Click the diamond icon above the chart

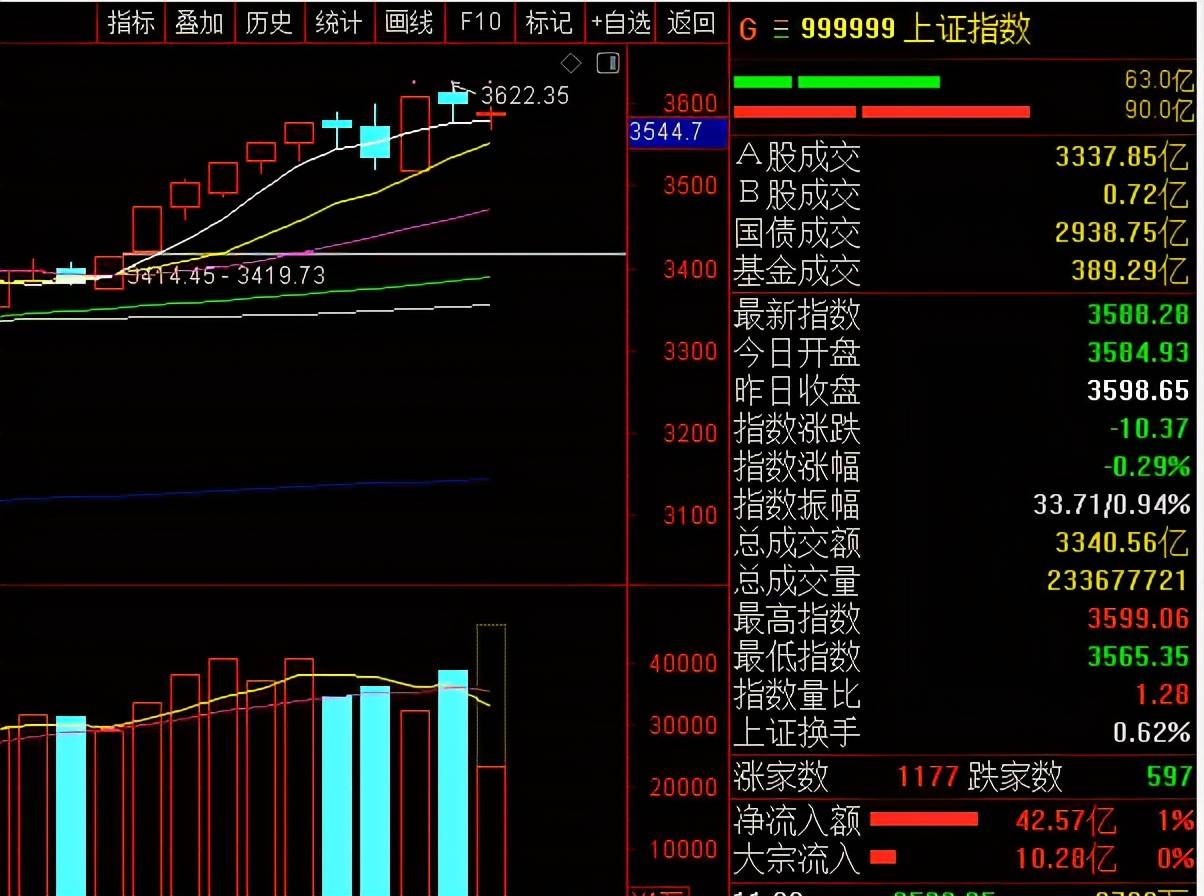[x=571, y=64]
